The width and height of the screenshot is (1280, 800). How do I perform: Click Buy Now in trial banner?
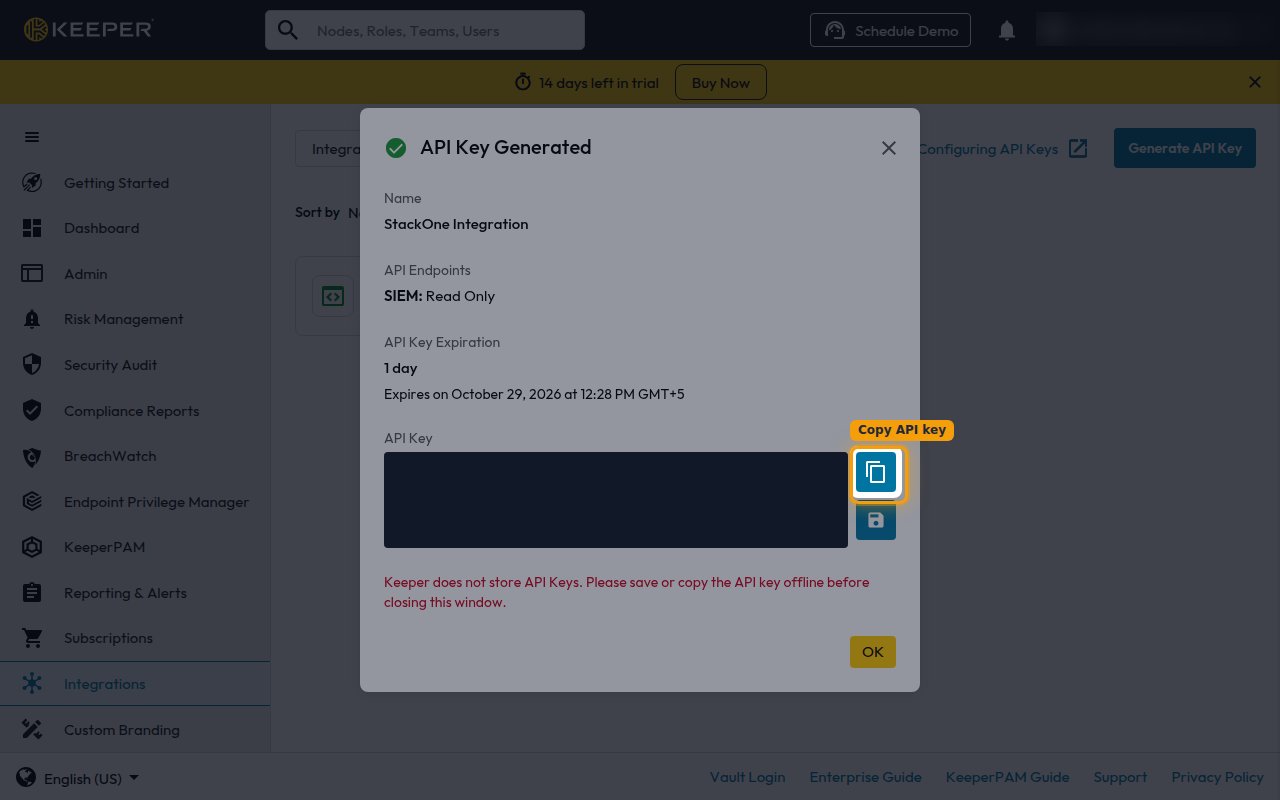coord(721,83)
